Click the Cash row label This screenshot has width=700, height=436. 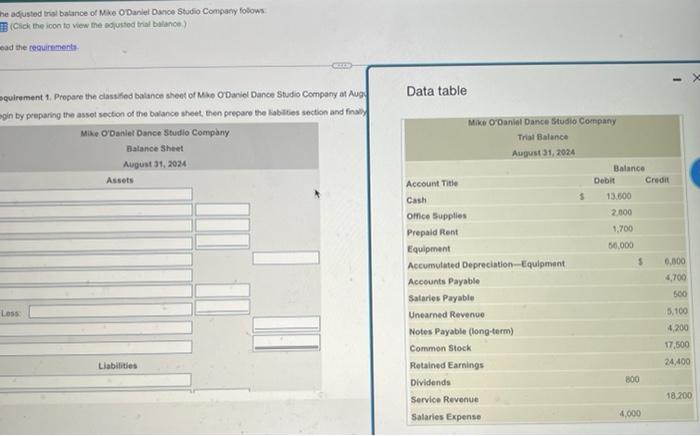416,200
